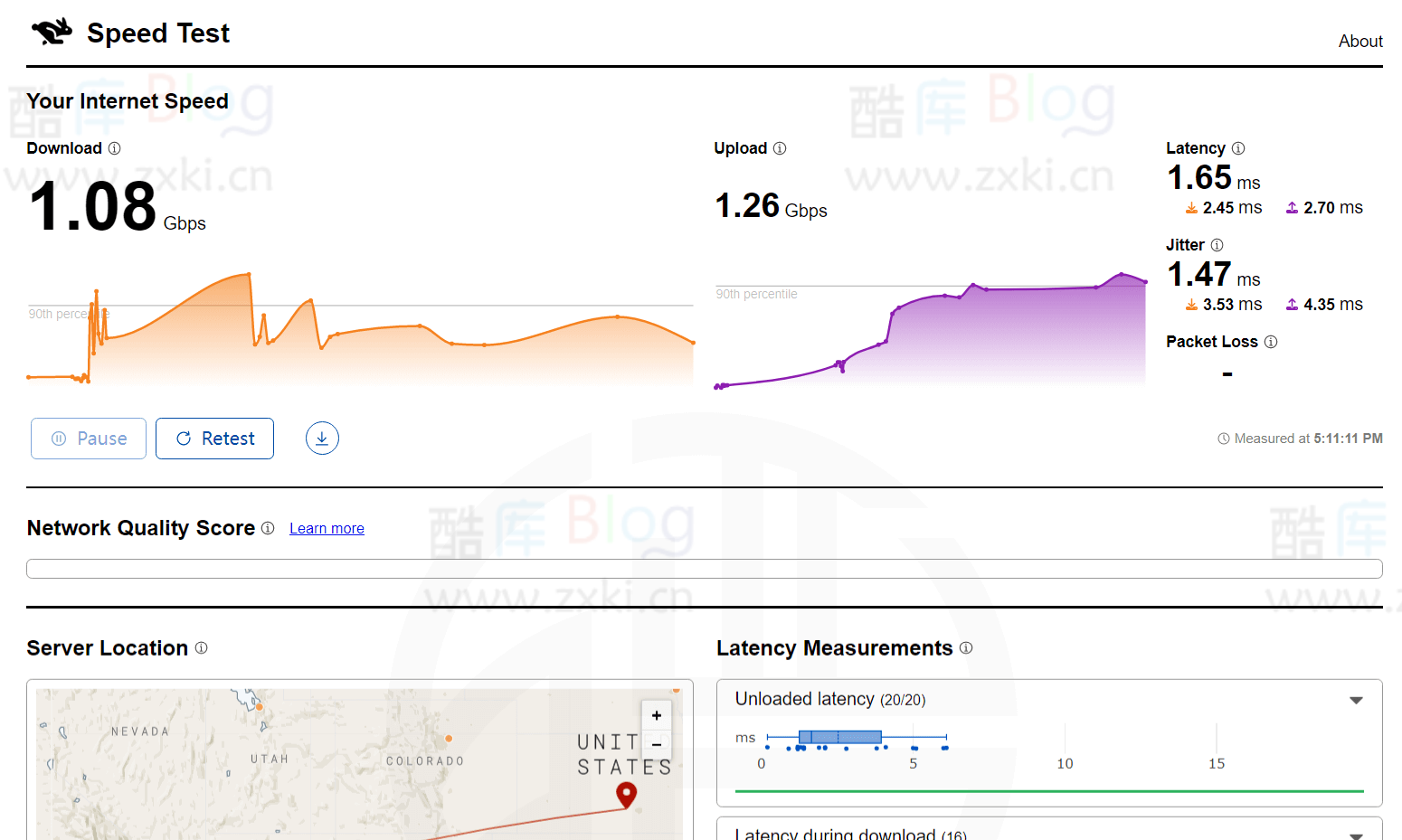1402x840 pixels.
Task: Click the download results circle icon
Action: point(322,438)
